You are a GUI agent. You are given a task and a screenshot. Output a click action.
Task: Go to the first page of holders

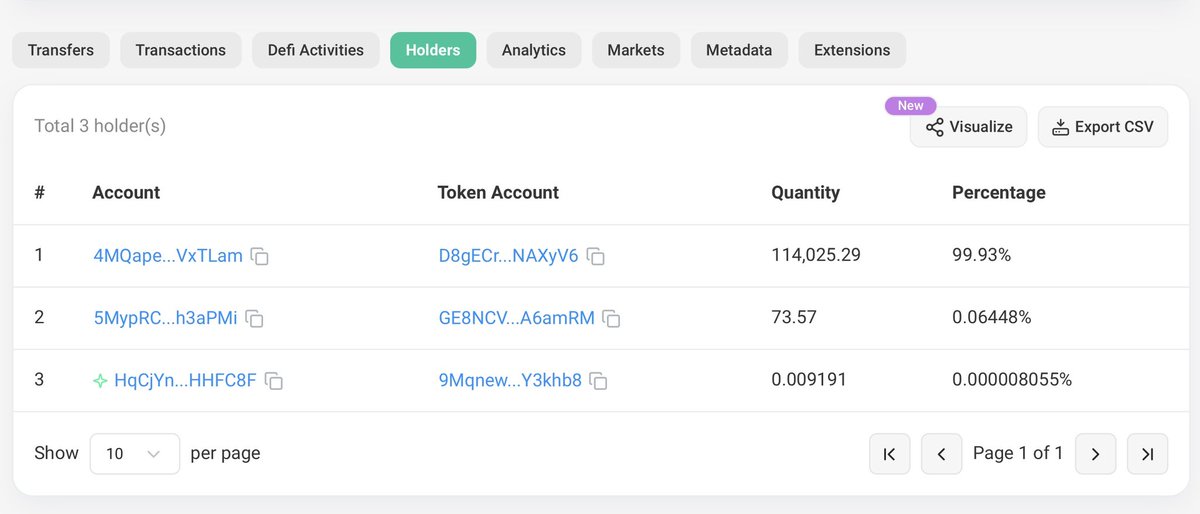pyautogui.click(x=889, y=454)
